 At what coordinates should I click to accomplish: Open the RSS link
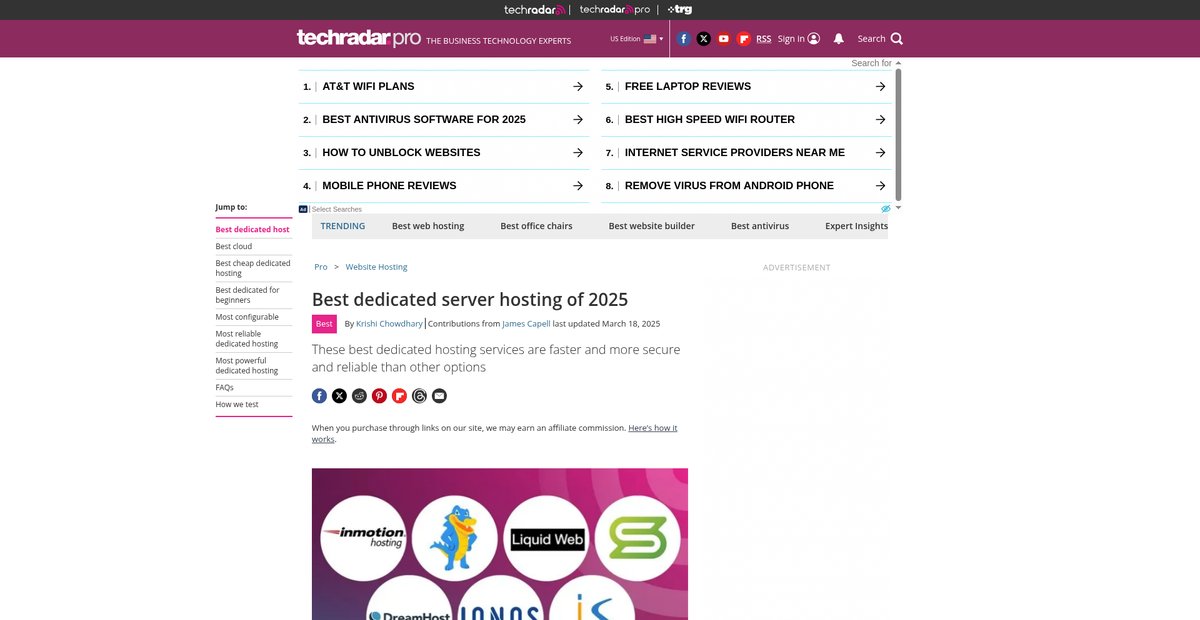[763, 39]
